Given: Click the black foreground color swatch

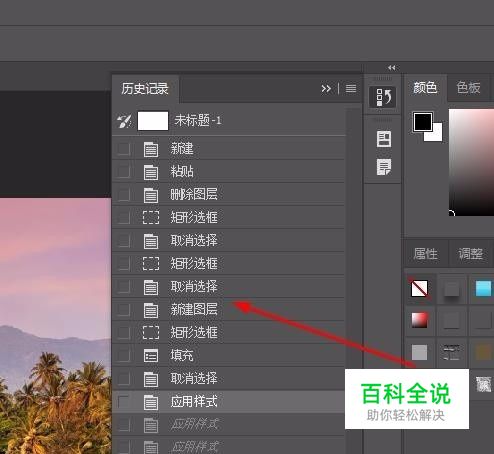Looking at the screenshot, I should 423,122.
